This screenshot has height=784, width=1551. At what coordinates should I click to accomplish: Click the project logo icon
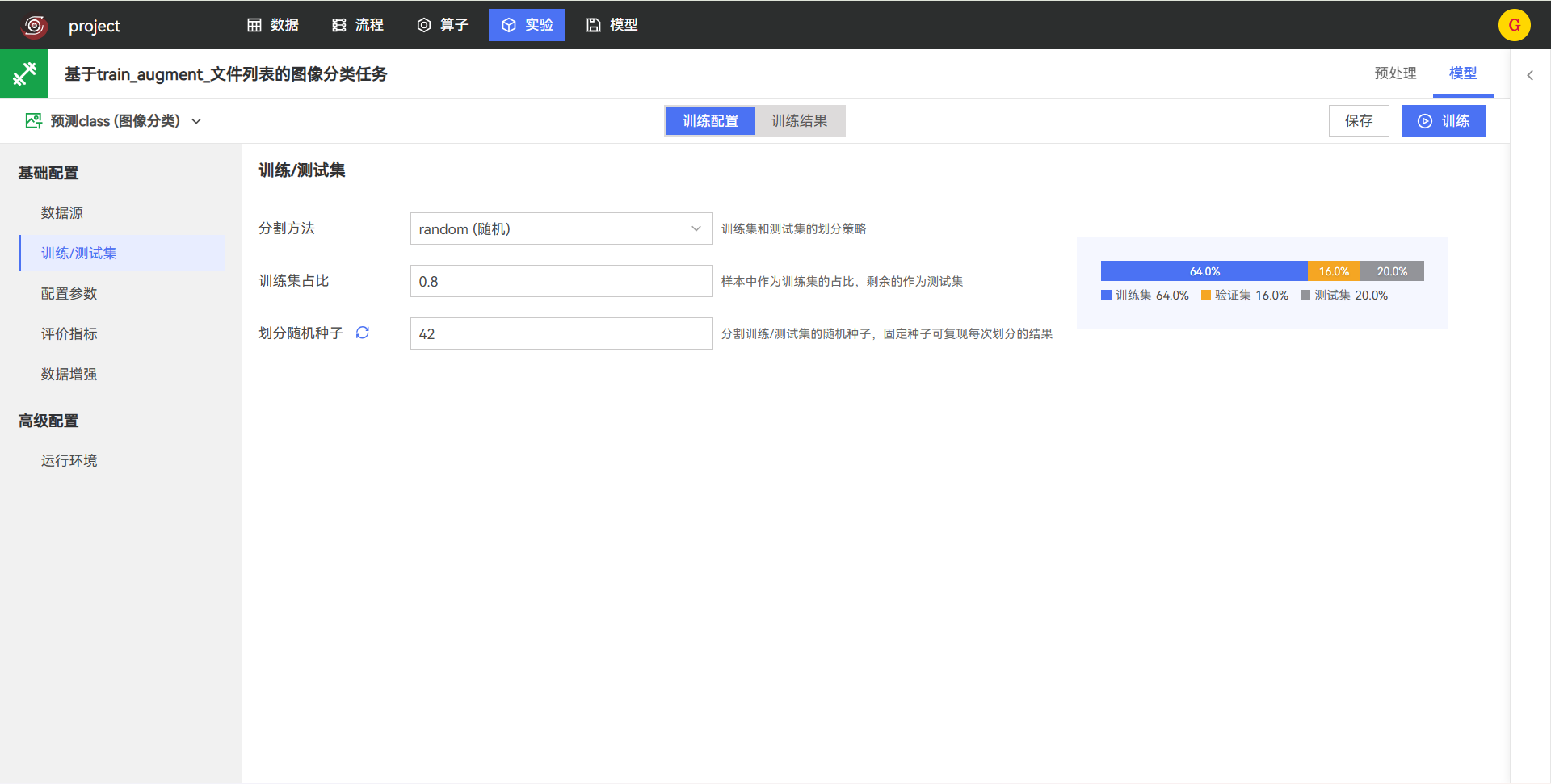click(x=34, y=26)
